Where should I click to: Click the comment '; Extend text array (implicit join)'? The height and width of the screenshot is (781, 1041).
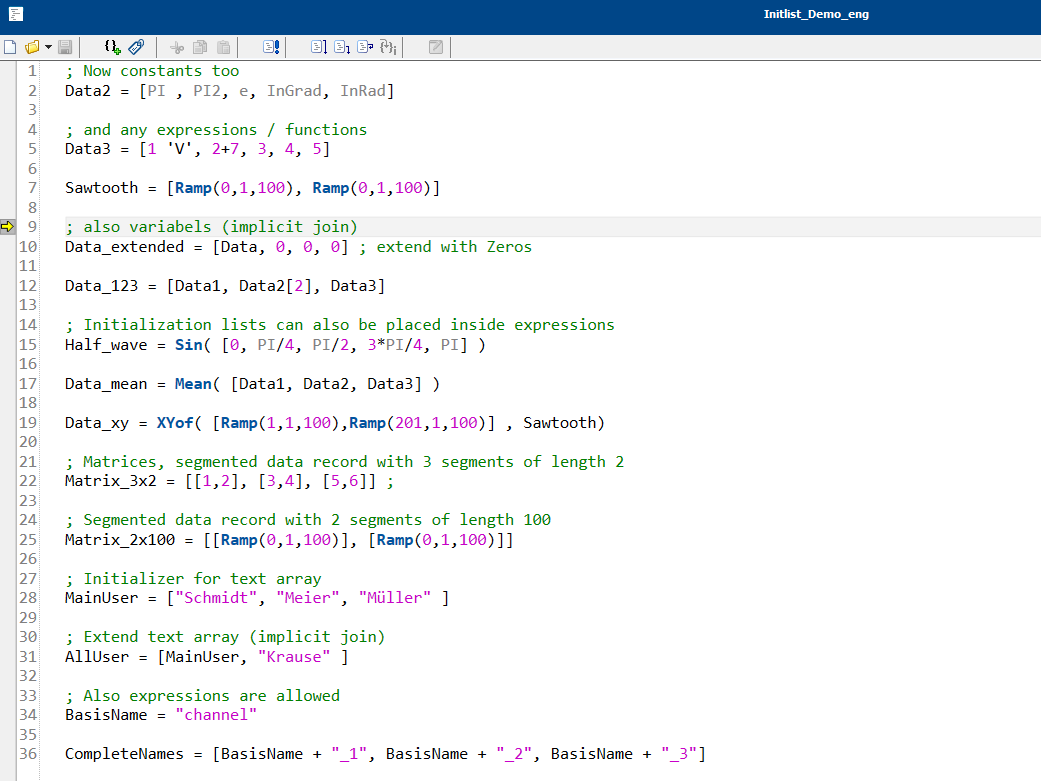(x=225, y=637)
